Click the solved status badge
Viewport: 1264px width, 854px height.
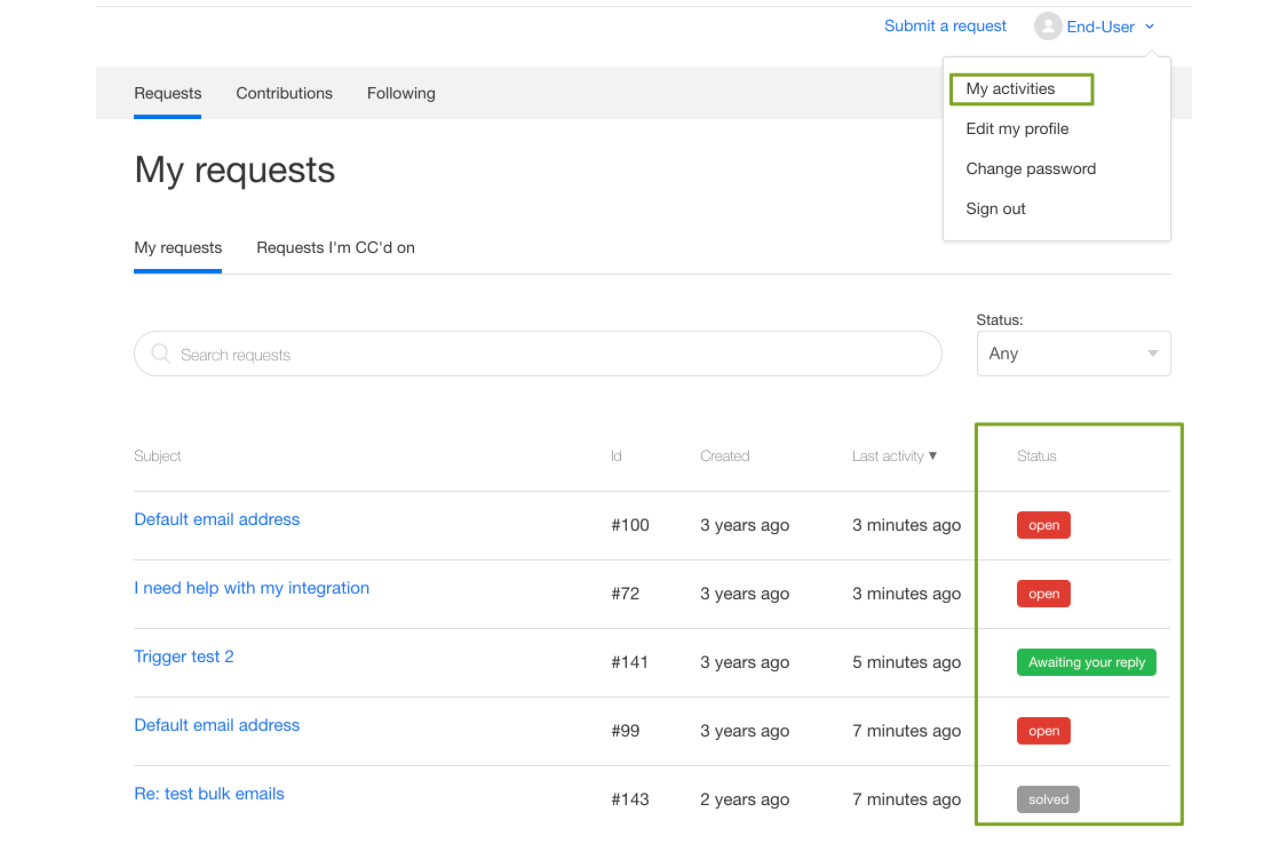coord(1048,800)
